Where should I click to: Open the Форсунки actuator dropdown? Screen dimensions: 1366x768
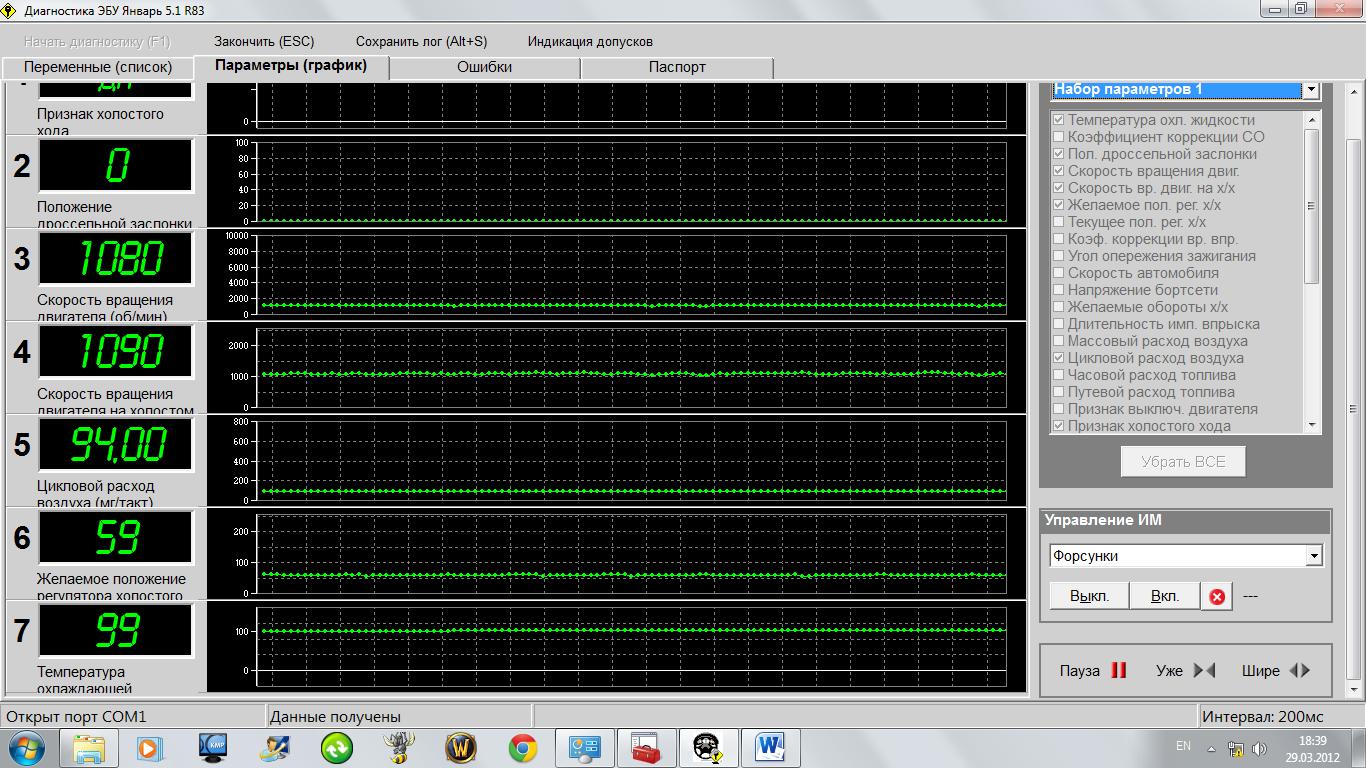pyautogui.click(x=1314, y=556)
